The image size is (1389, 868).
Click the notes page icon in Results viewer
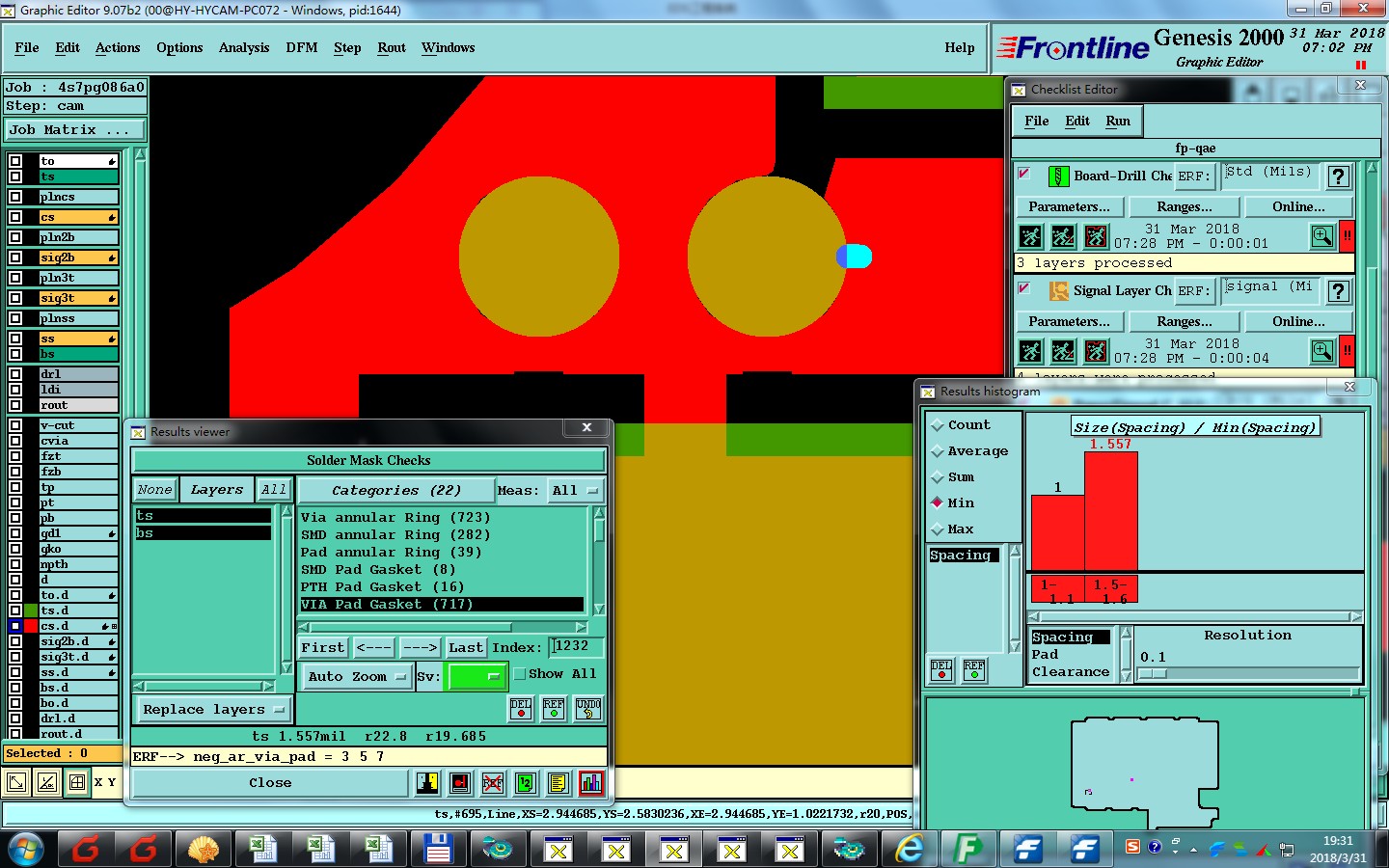558,782
